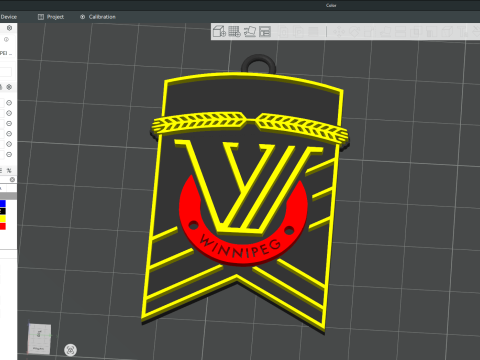The width and height of the screenshot is (480, 360).
Task: Click the Add model cube icon
Action: point(219,32)
